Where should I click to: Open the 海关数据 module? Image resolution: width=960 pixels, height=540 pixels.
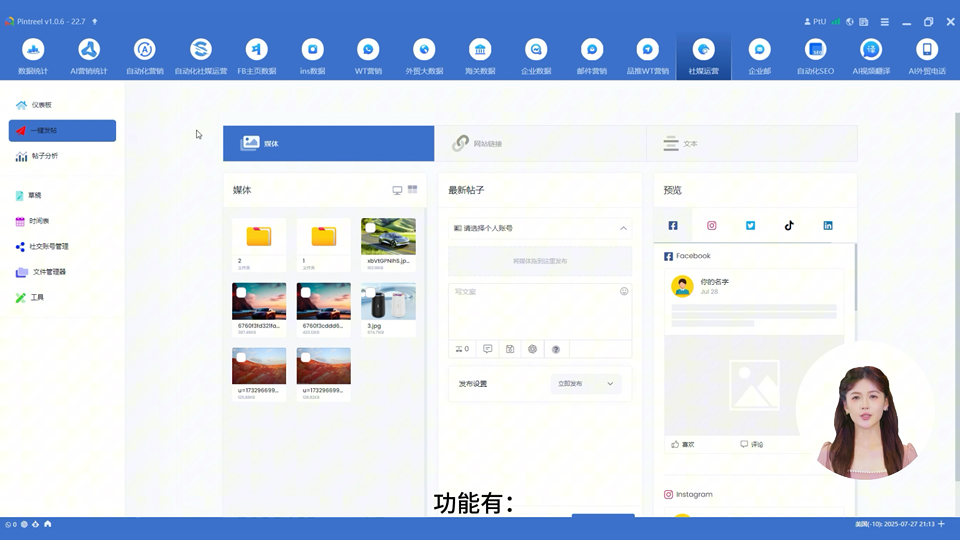(480, 56)
